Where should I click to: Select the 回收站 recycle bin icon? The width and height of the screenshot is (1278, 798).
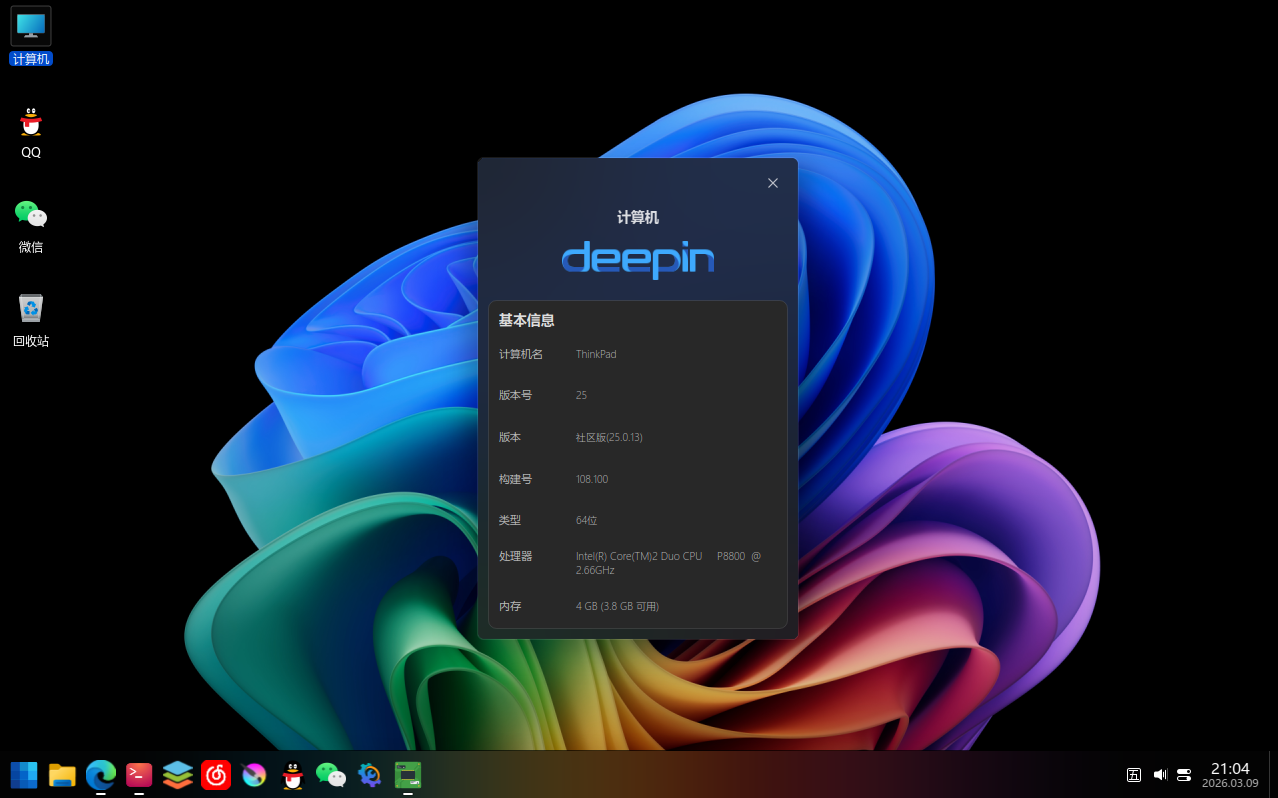[31, 320]
